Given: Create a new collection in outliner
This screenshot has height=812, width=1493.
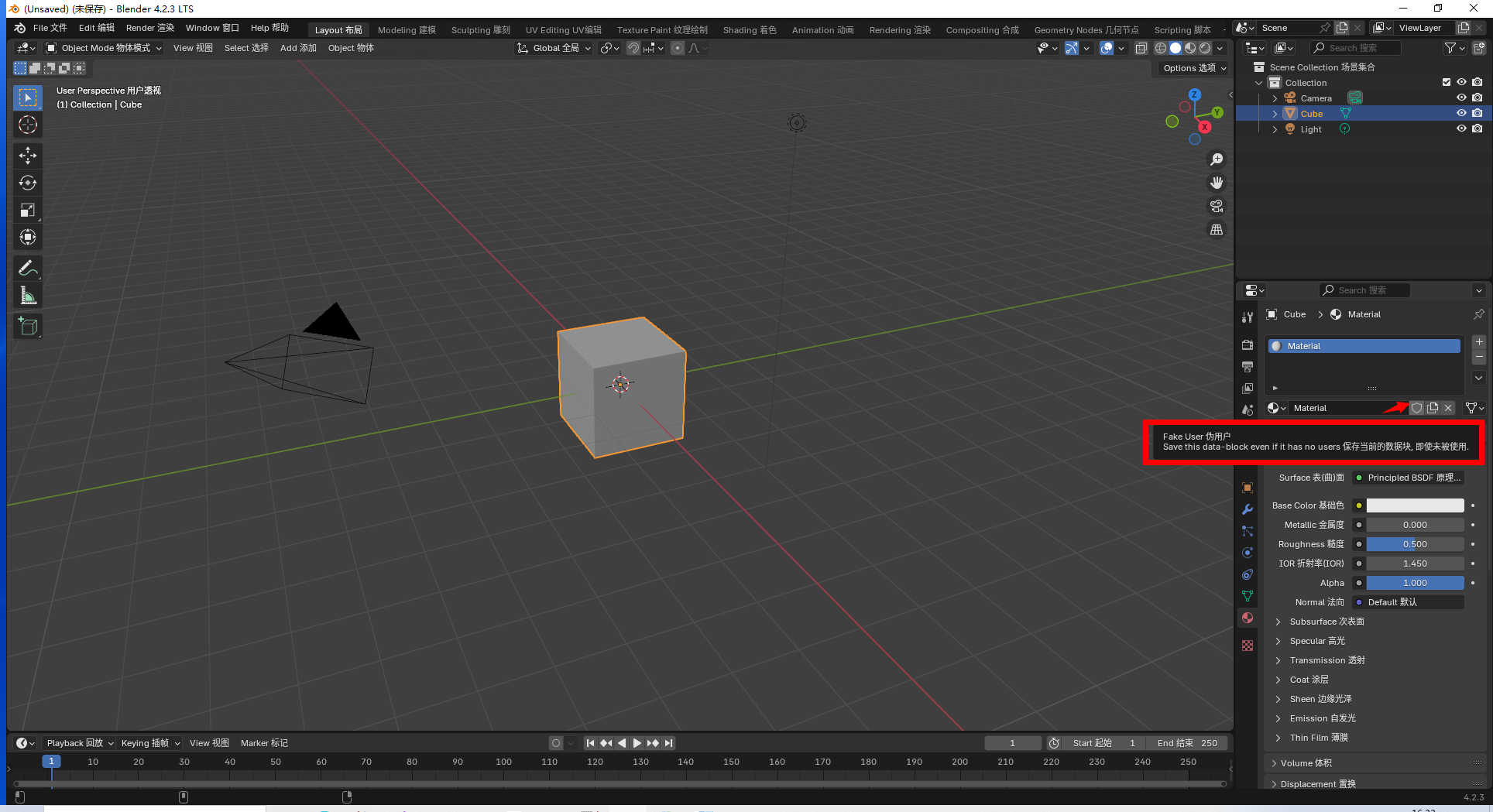Looking at the screenshot, I should 1479,48.
